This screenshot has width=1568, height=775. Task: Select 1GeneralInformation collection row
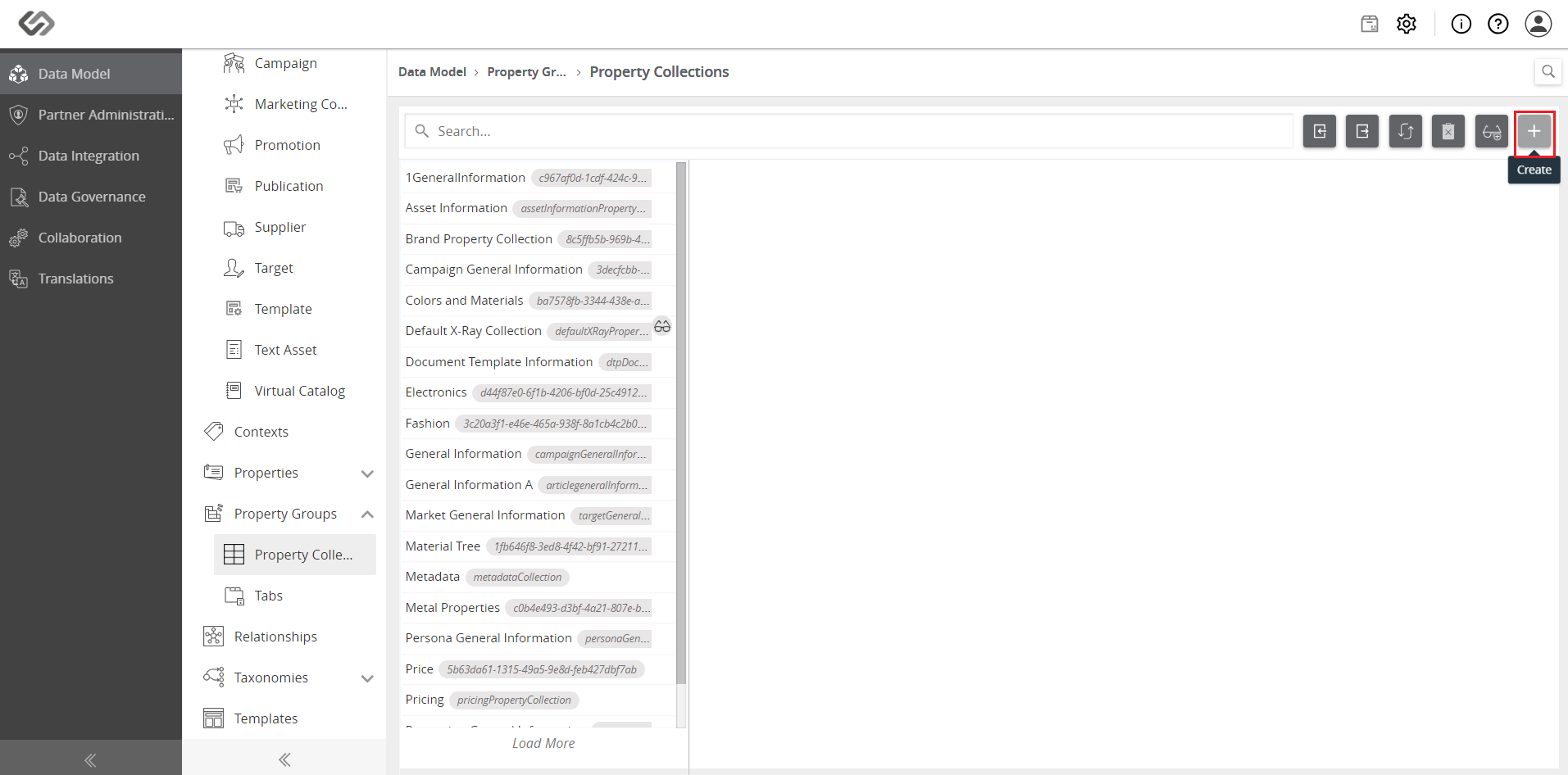tap(538, 178)
